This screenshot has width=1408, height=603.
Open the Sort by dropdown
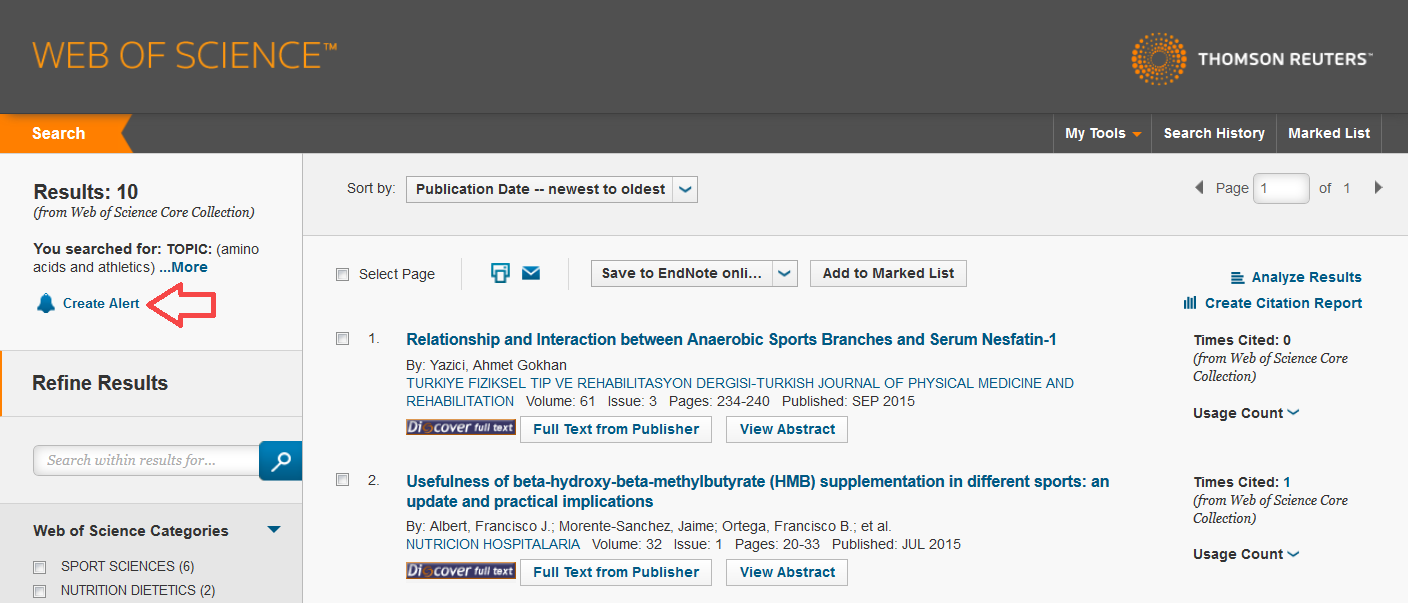552,189
